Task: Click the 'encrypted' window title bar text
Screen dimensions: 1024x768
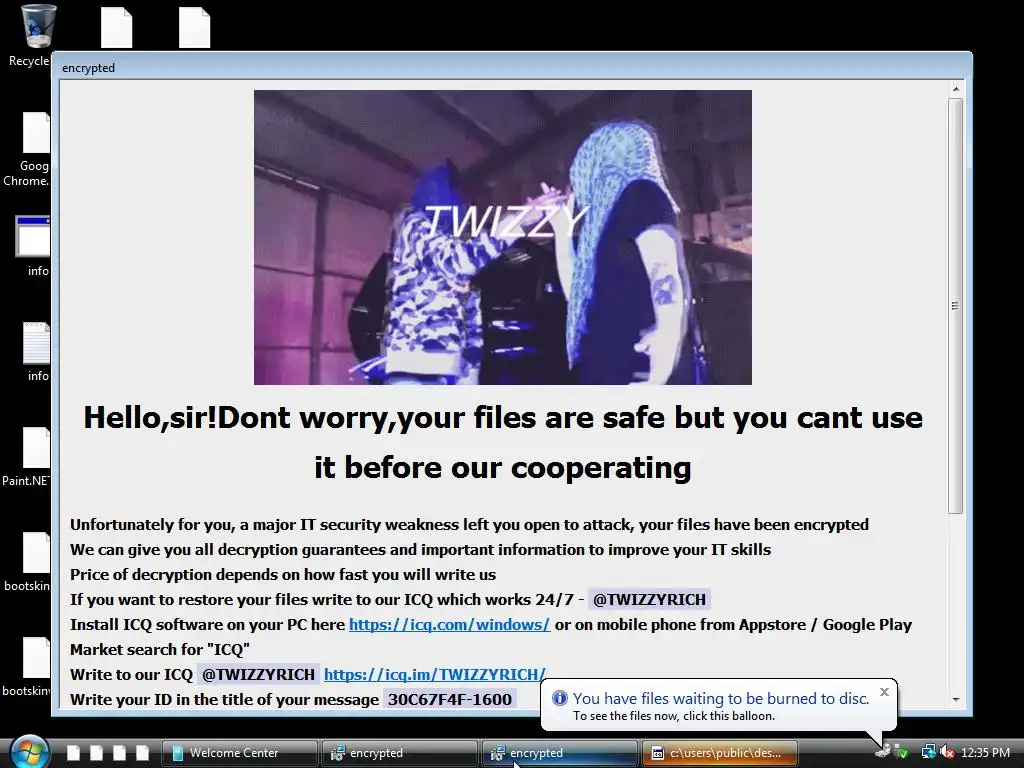Action: coord(88,68)
